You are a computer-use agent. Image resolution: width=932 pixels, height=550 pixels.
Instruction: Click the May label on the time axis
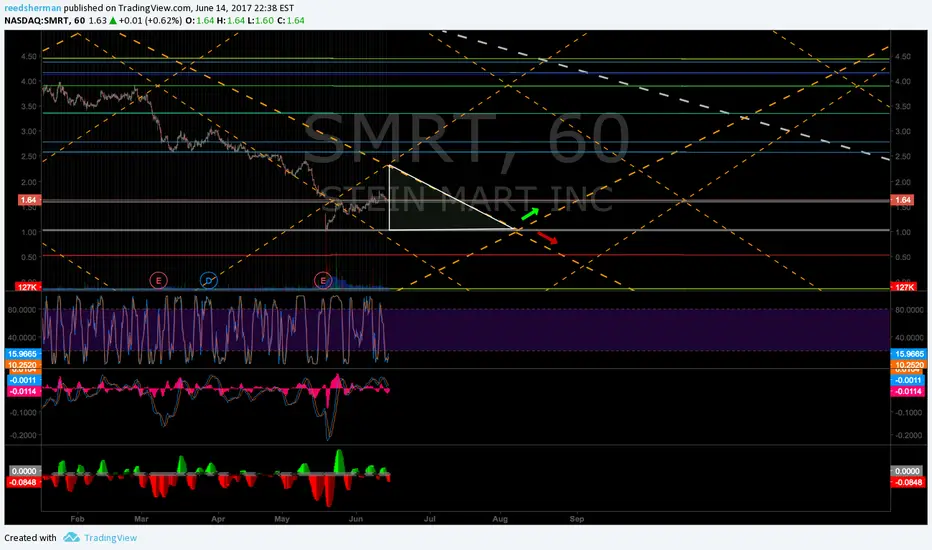click(282, 518)
